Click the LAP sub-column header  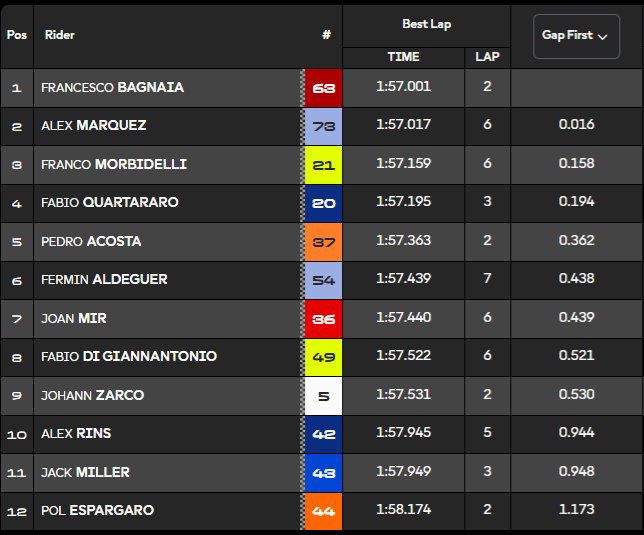(x=487, y=57)
